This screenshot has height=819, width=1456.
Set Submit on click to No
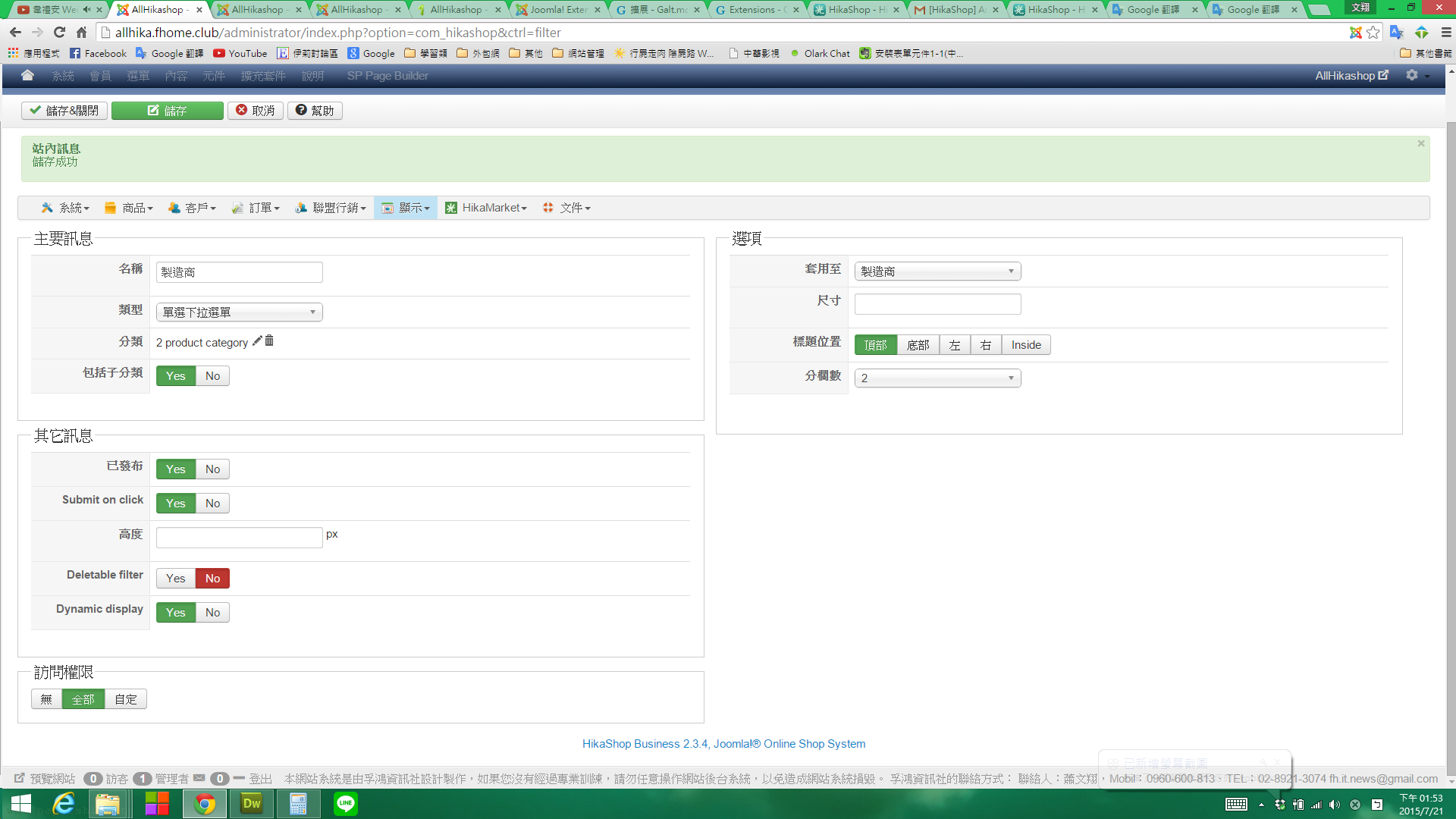pos(212,504)
